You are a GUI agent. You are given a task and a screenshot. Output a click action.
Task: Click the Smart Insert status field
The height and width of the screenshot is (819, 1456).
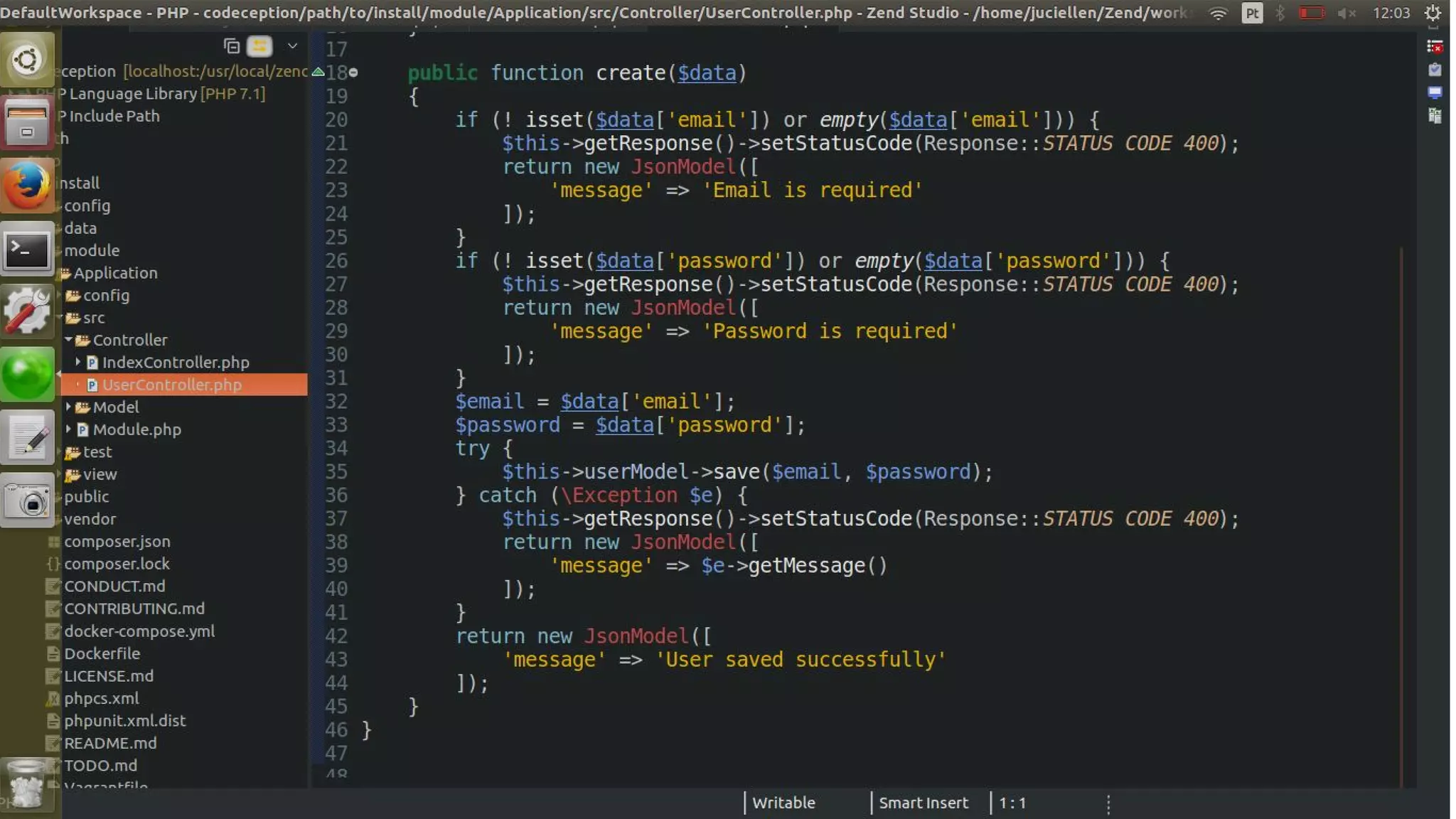[x=923, y=803]
